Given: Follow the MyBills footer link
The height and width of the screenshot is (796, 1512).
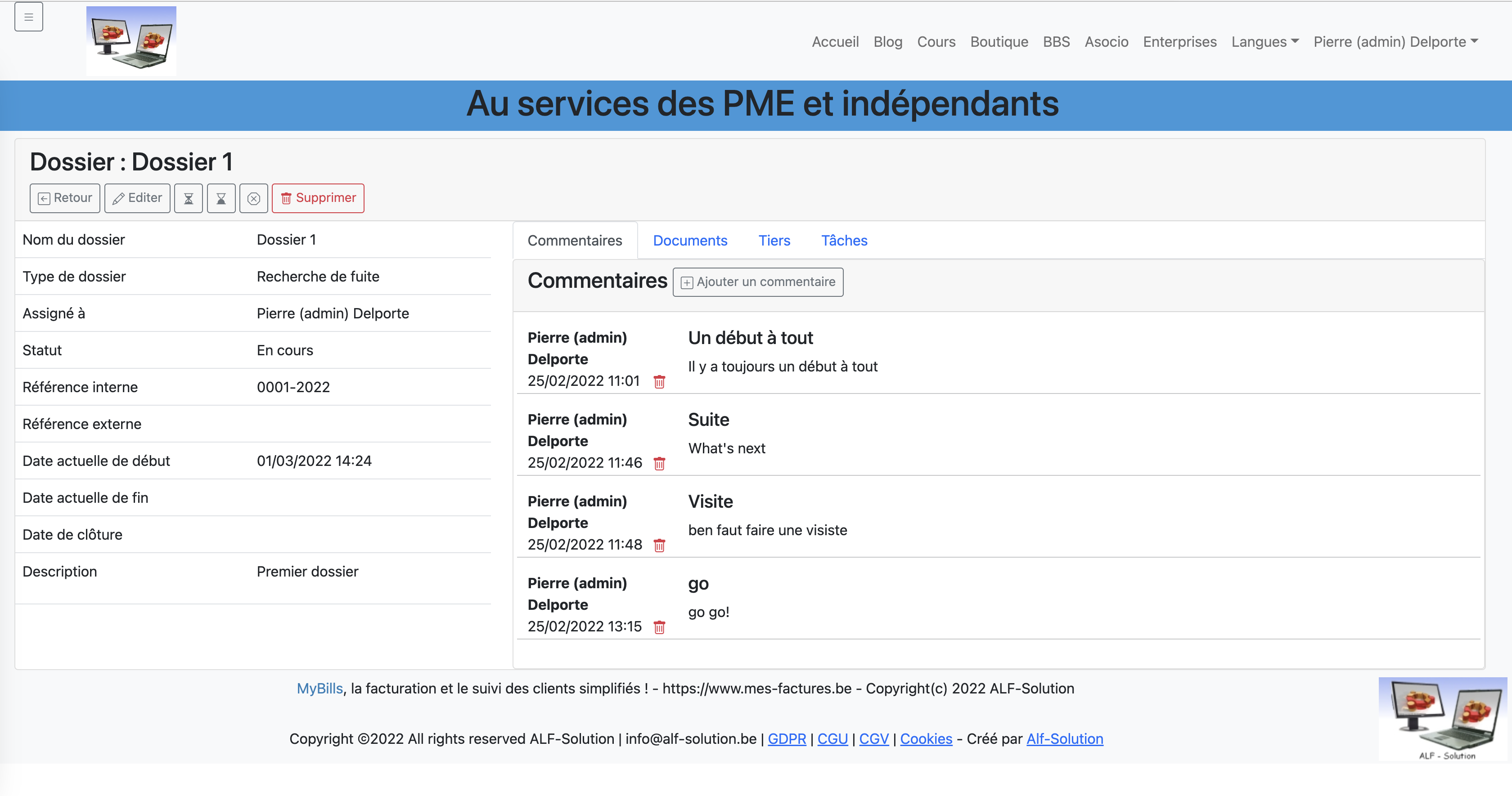Looking at the screenshot, I should pos(320,688).
